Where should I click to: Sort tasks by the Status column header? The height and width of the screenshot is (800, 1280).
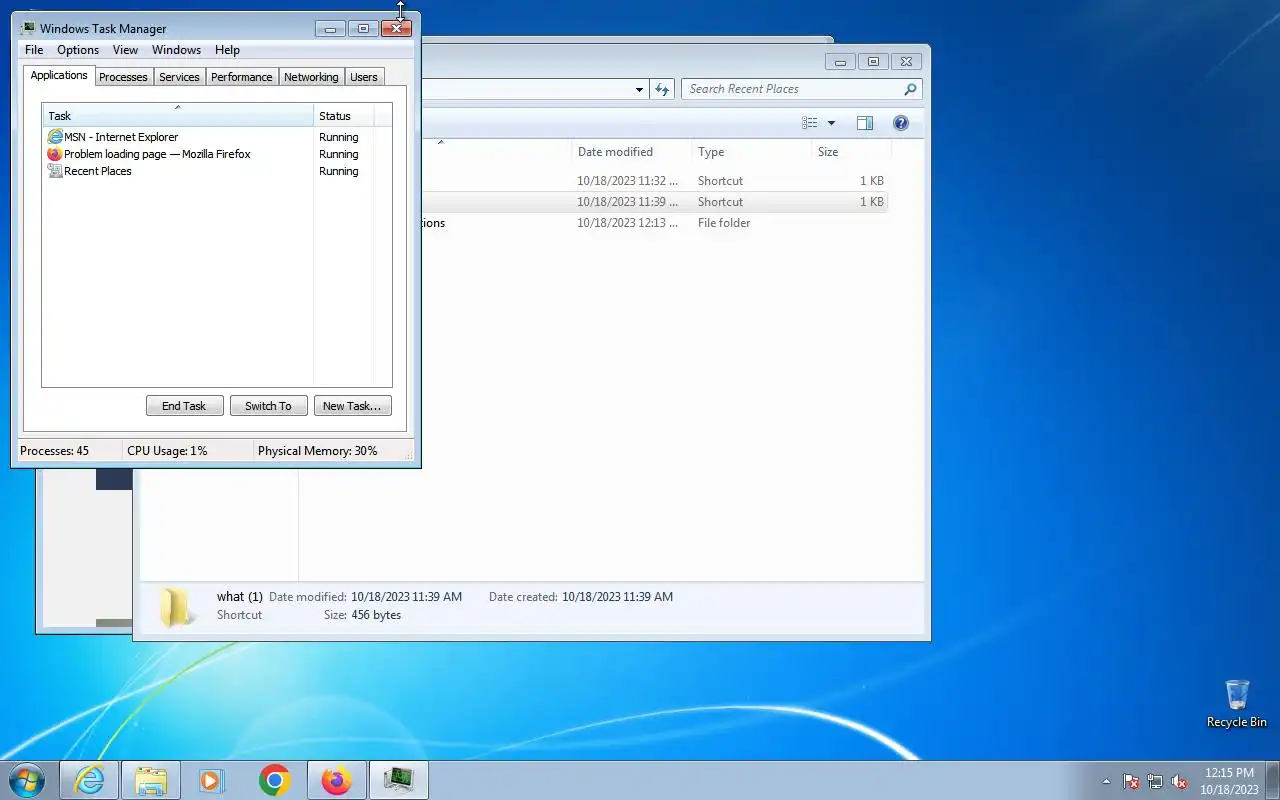click(x=344, y=116)
